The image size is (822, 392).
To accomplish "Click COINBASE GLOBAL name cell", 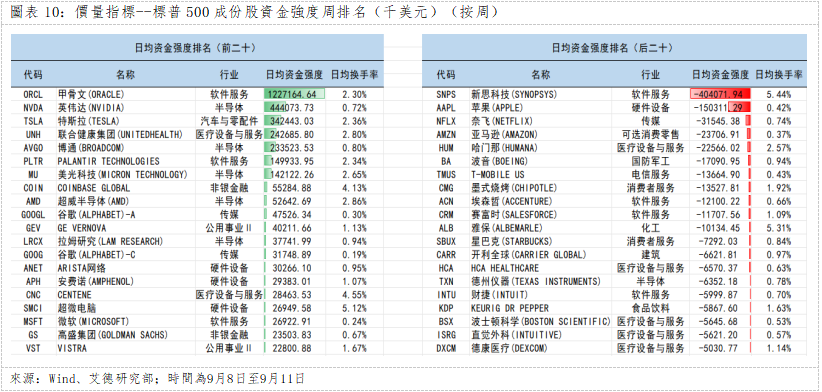I will pos(94,188).
